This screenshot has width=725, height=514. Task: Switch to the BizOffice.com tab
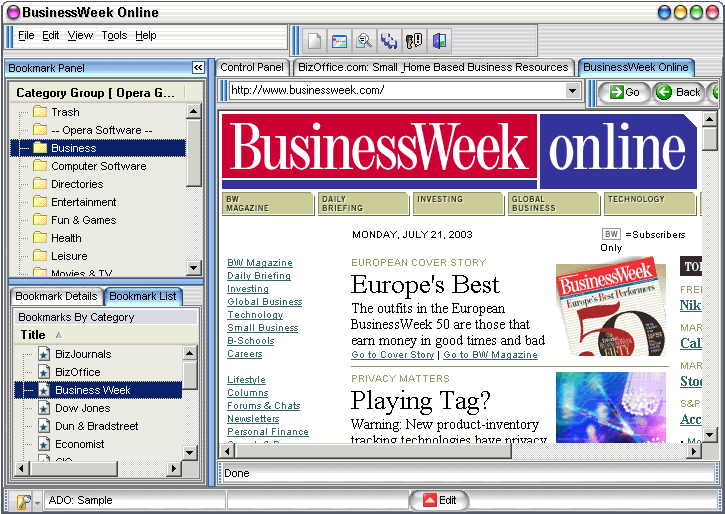433,67
